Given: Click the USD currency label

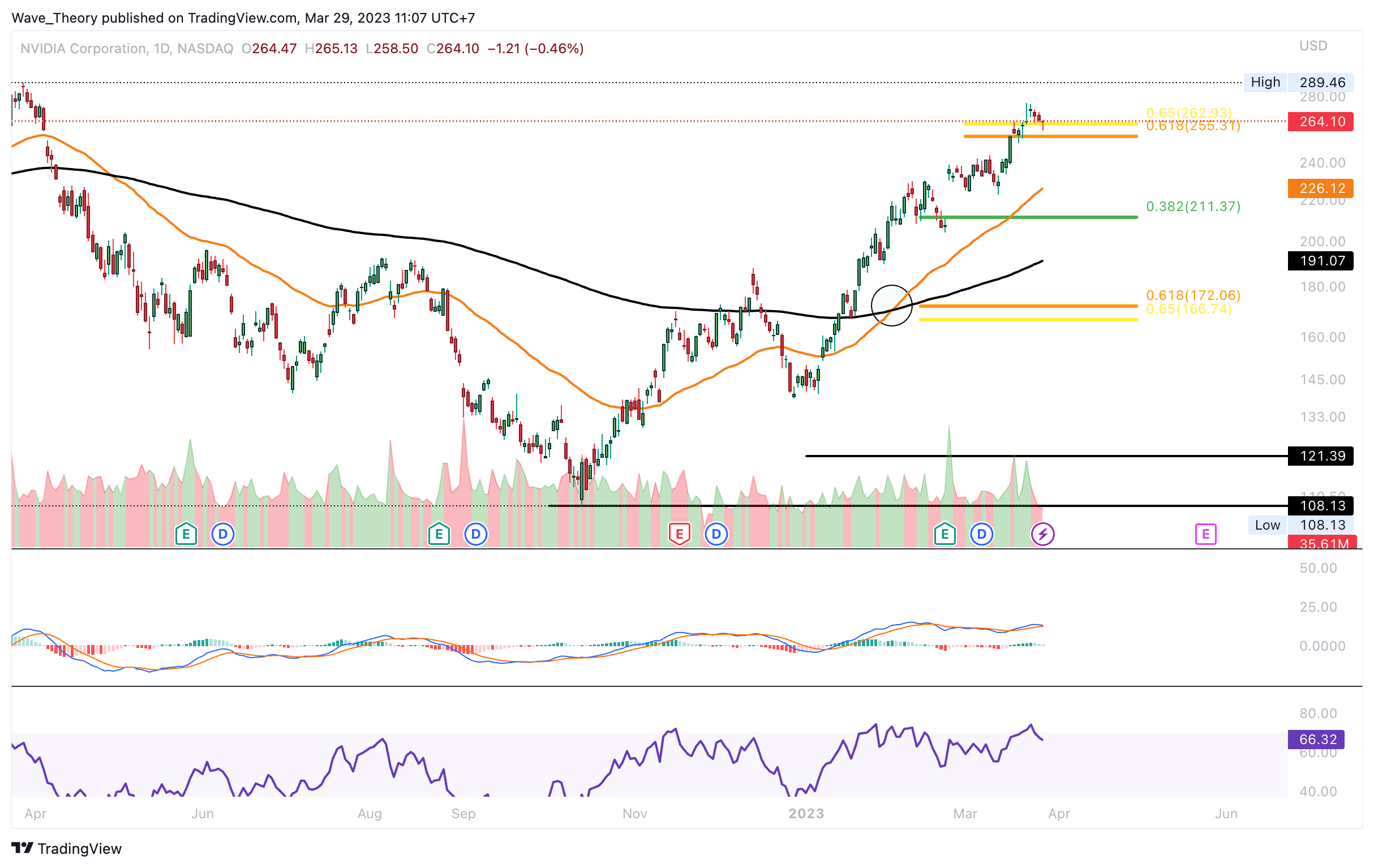Looking at the screenshot, I should pos(1313,46).
